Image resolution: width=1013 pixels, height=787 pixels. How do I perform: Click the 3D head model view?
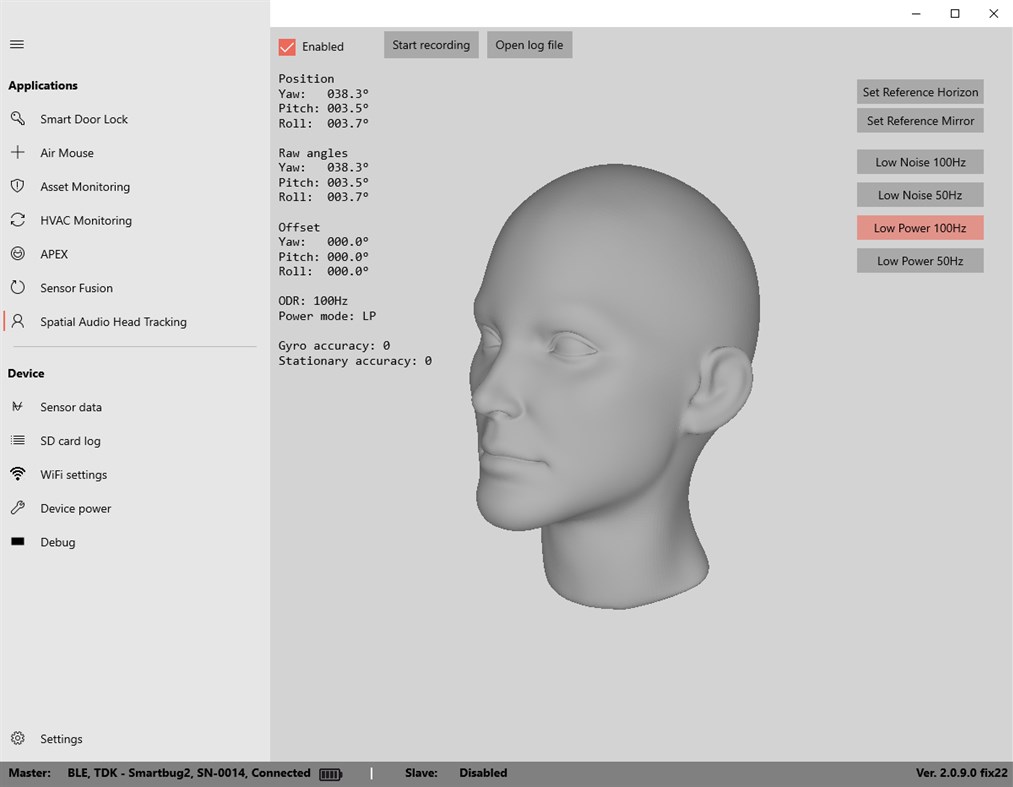pos(610,380)
